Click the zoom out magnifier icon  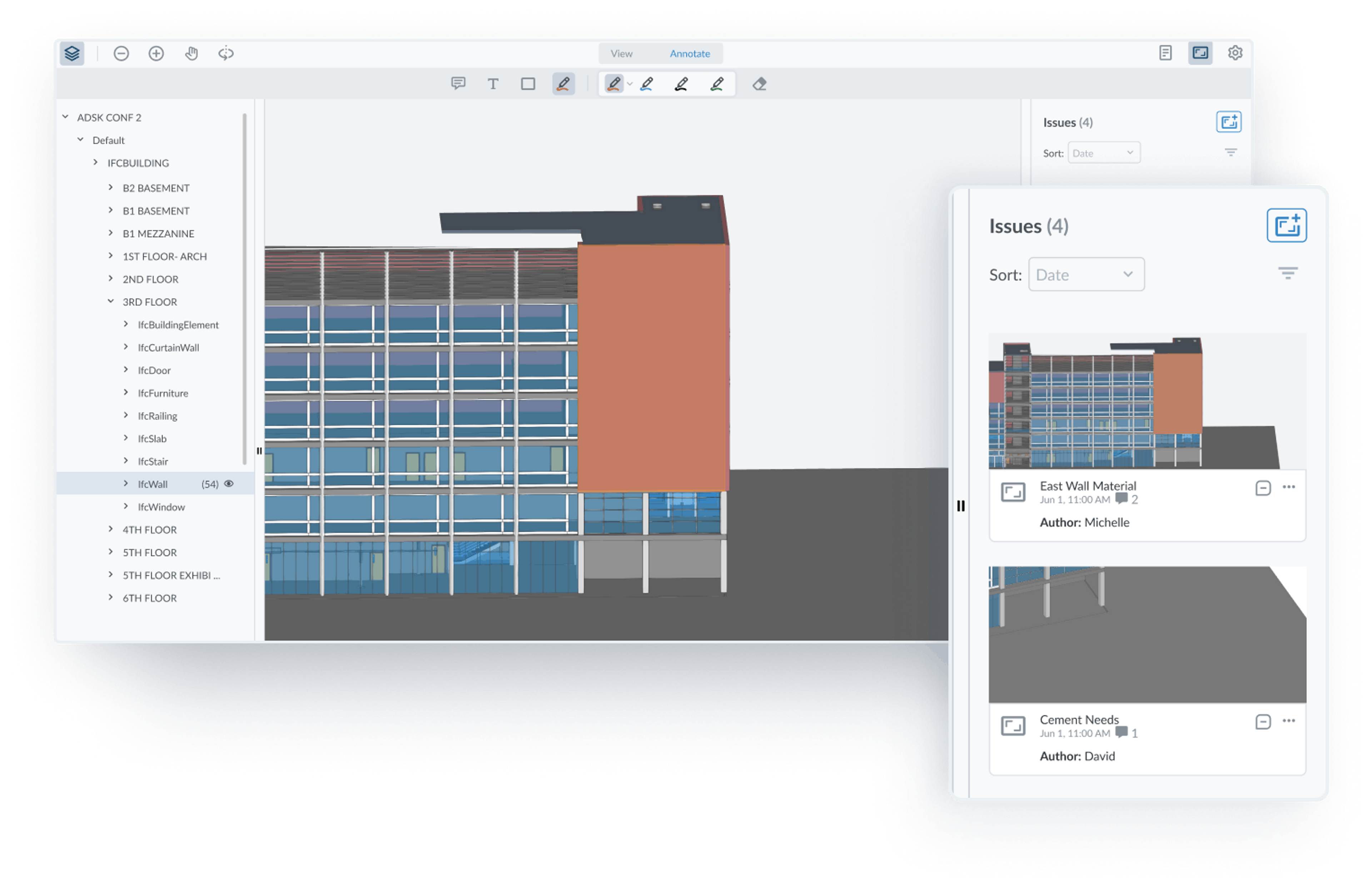(121, 54)
